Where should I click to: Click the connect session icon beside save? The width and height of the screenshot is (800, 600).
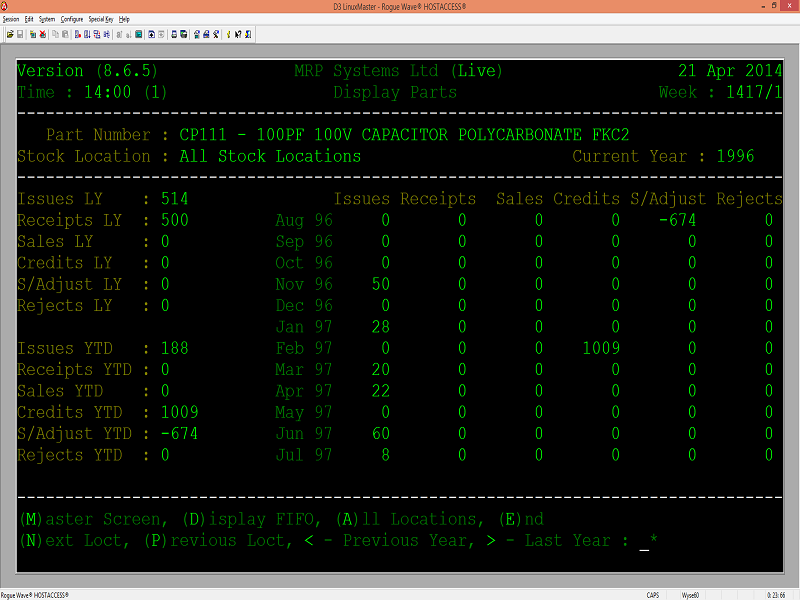[x=33, y=34]
